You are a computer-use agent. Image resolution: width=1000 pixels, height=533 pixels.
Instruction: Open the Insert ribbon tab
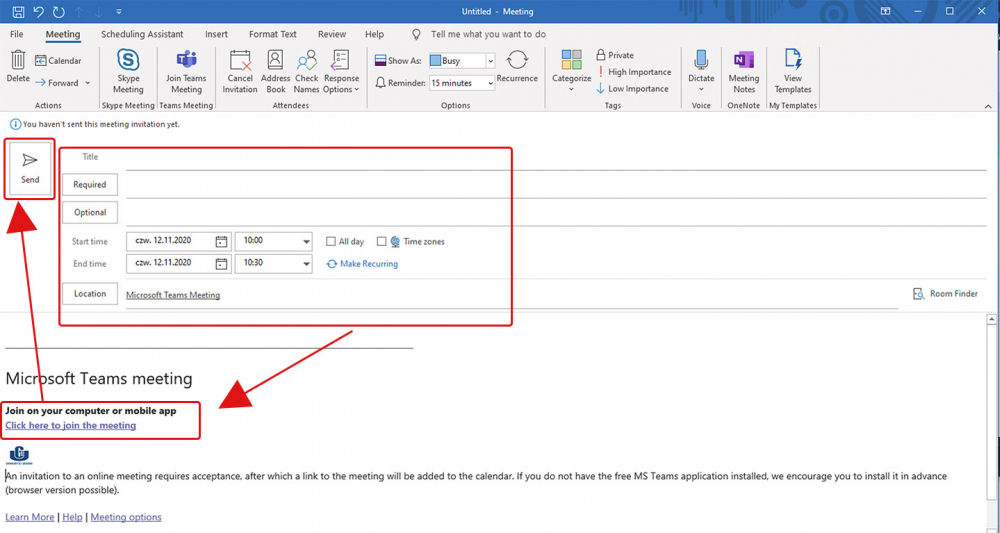(216, 34)
